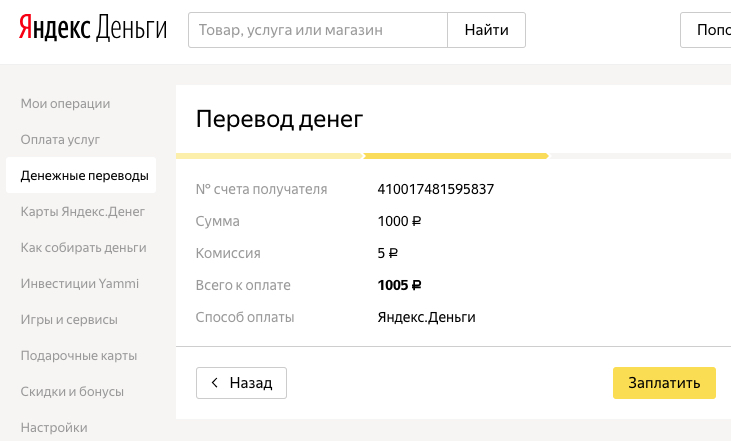Open Мои операции in the sidebar

pyautogui.click(x=65, y=103)
